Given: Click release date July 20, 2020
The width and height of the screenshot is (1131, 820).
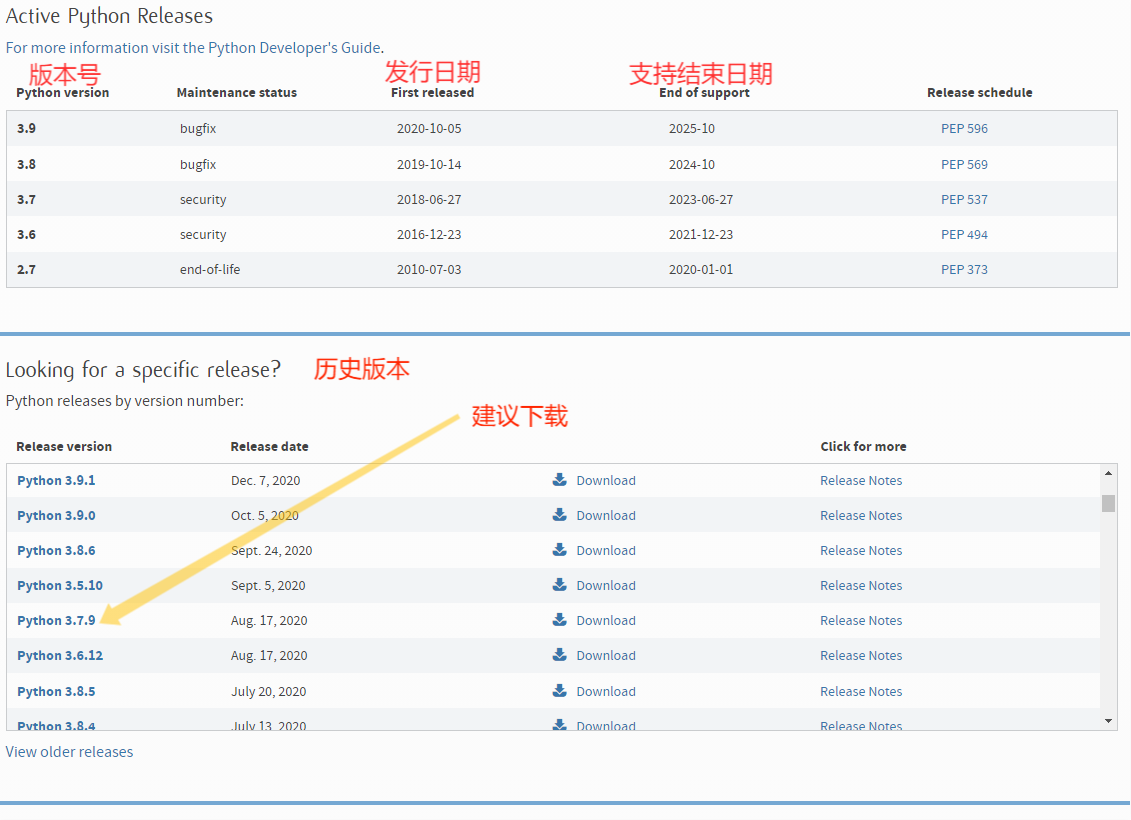Looking at the screenshot, I should [268, 692].
